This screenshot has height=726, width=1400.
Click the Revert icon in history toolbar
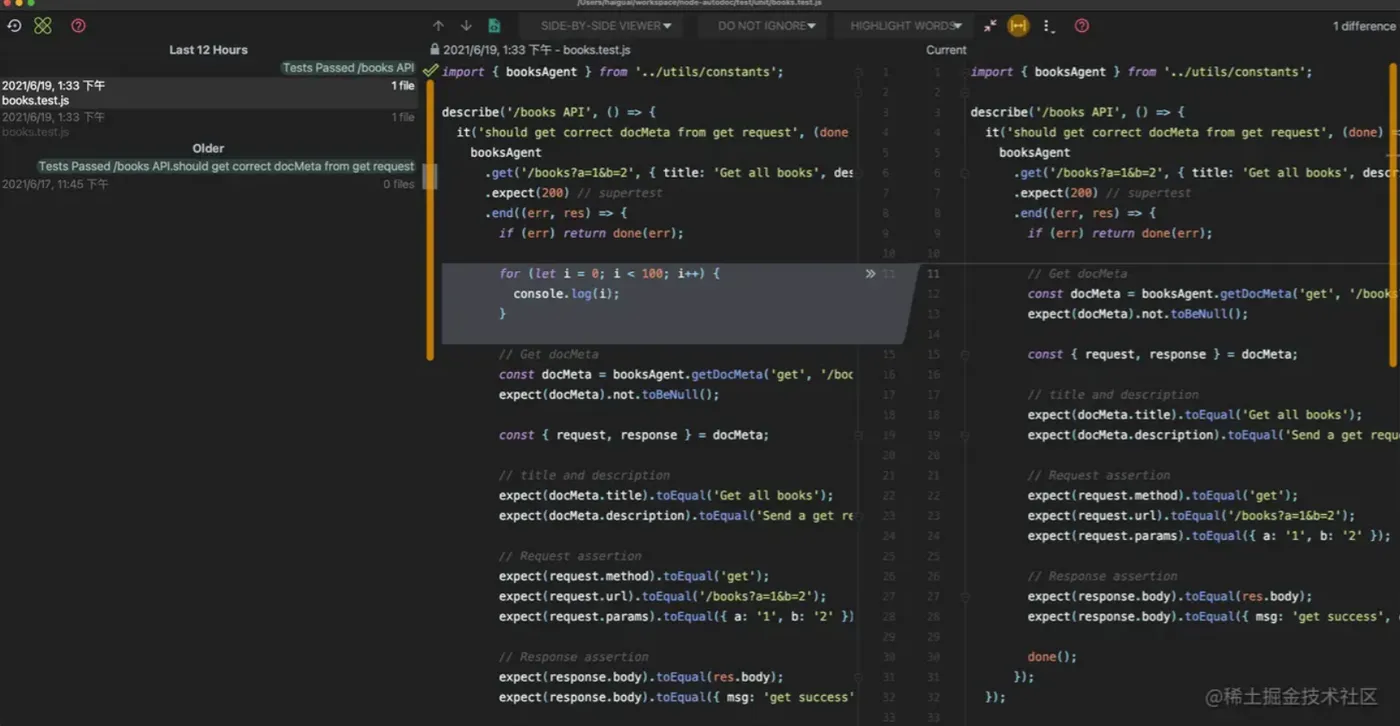pyautogui.click(x=14, y=26)
